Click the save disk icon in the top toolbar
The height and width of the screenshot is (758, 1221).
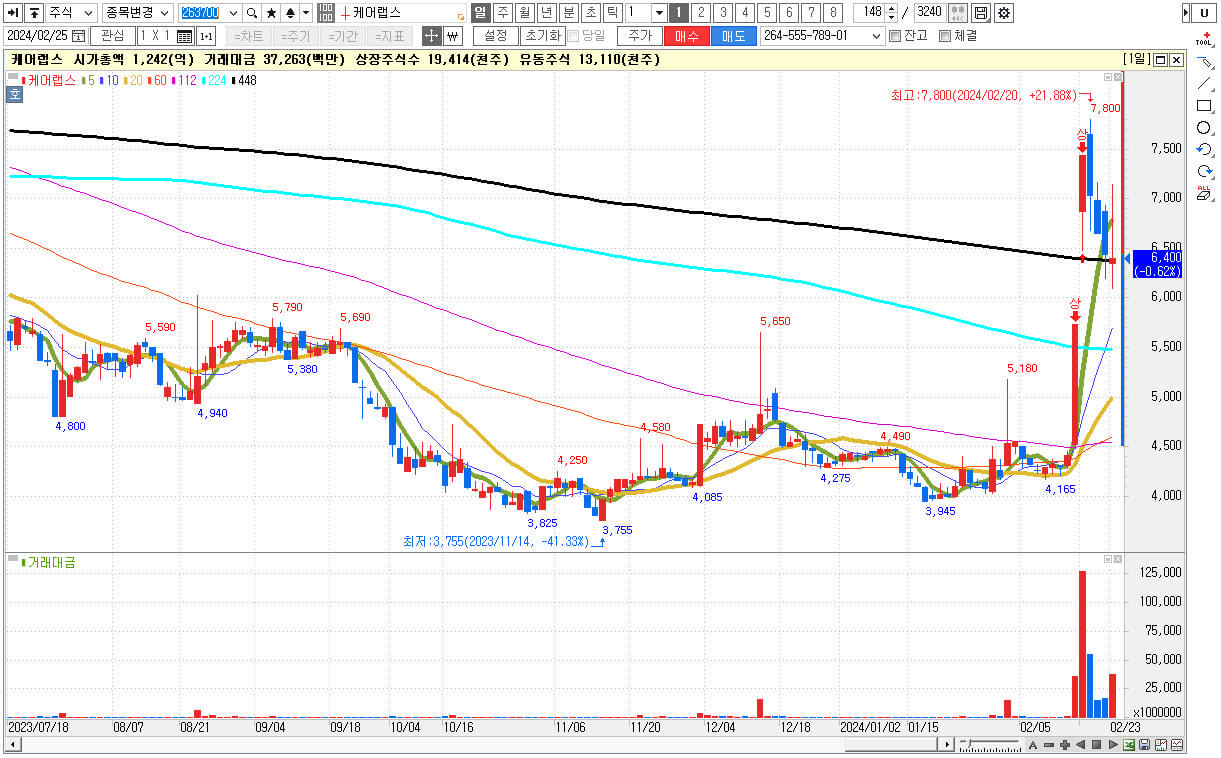[980, 13]
